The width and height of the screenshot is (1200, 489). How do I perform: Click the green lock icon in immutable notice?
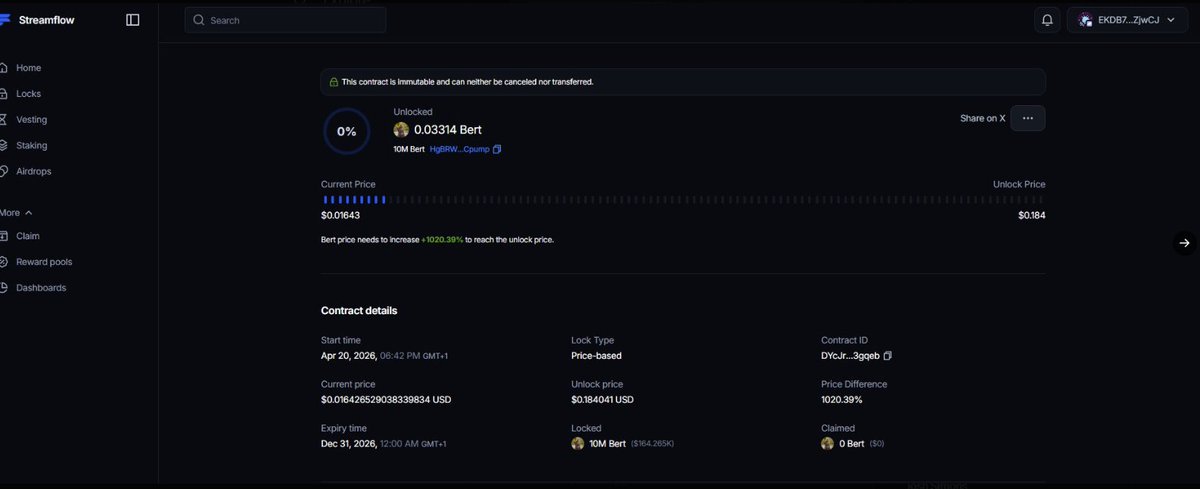point(334,82)
